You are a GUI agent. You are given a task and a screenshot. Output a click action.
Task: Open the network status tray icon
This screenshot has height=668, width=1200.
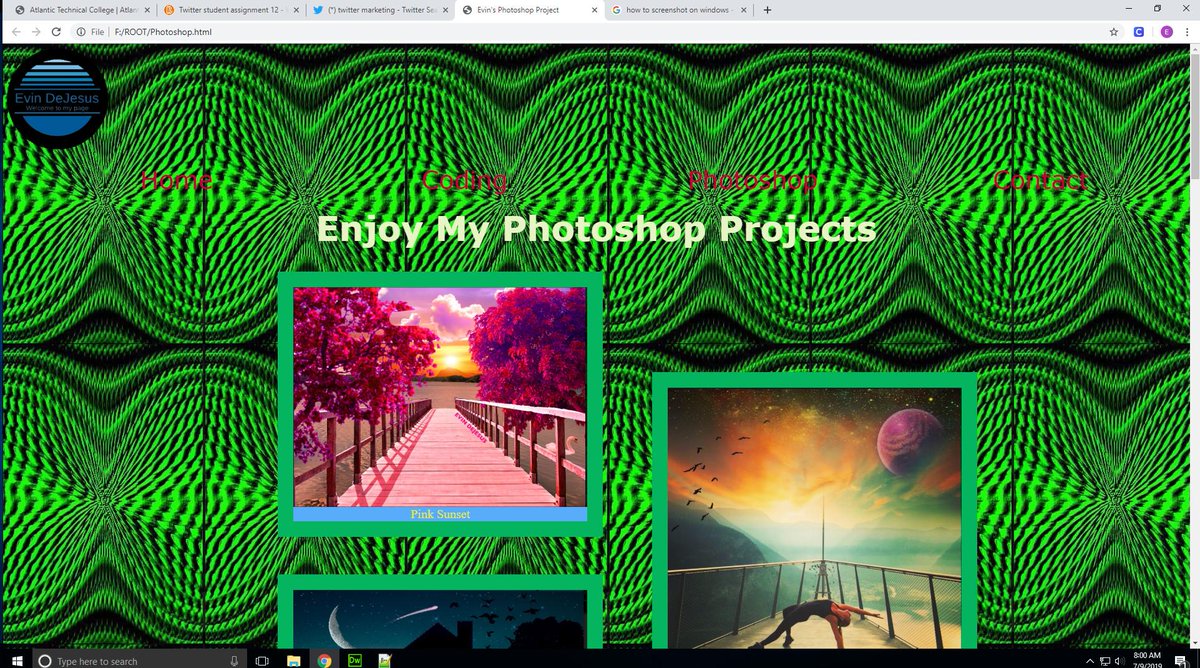1105,660
